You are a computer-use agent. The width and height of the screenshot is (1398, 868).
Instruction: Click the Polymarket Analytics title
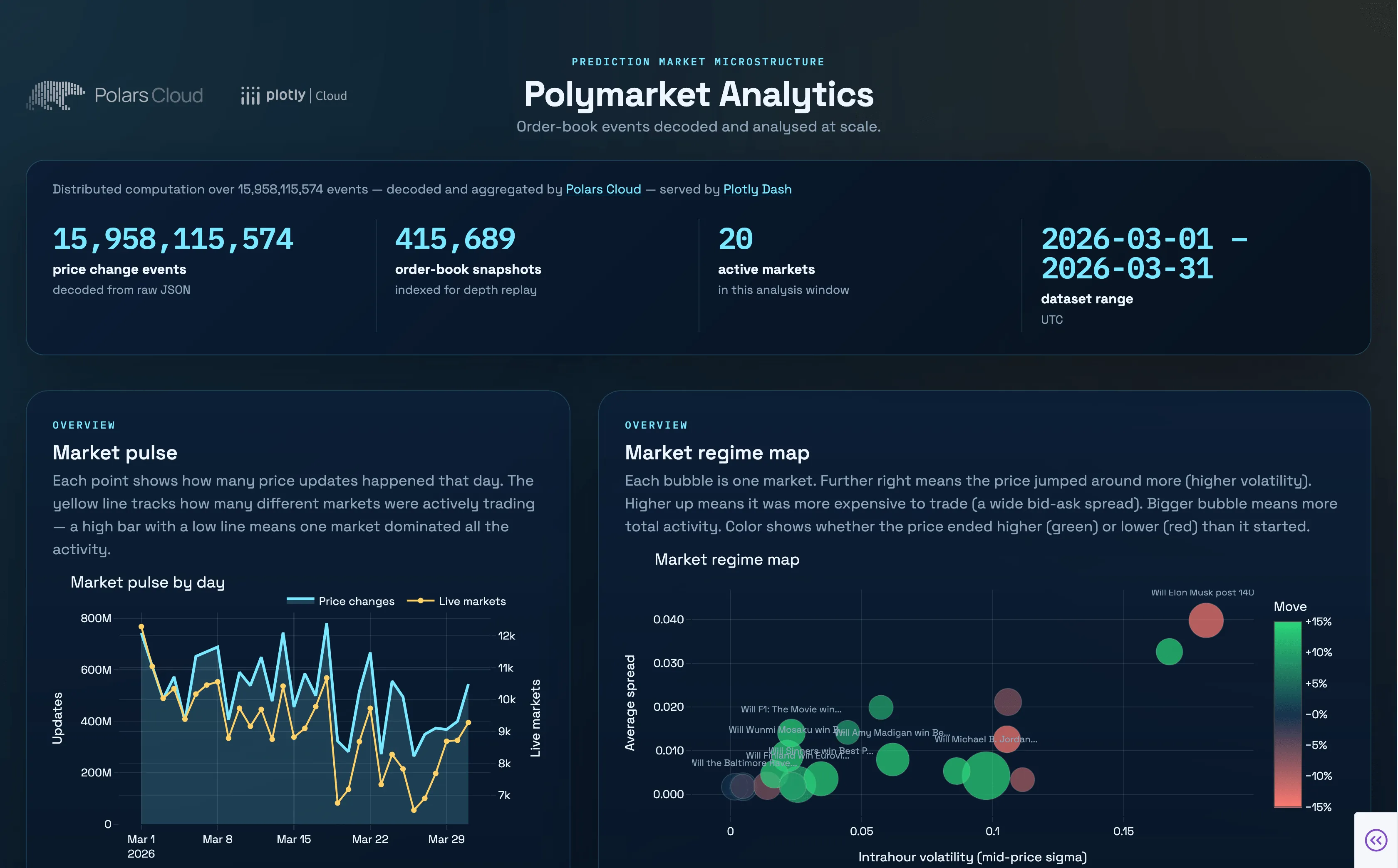point(699,94)
